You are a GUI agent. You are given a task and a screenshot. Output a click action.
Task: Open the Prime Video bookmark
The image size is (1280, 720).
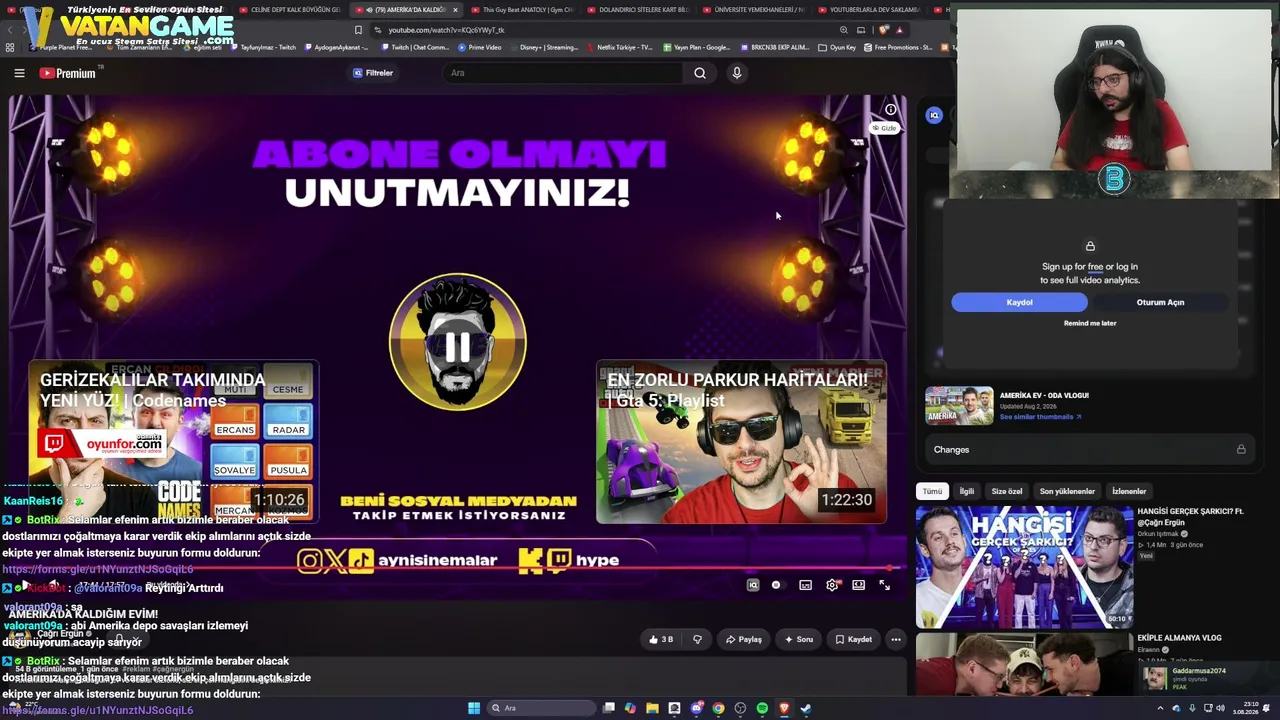pyautogui.click(x=482, y=47)
